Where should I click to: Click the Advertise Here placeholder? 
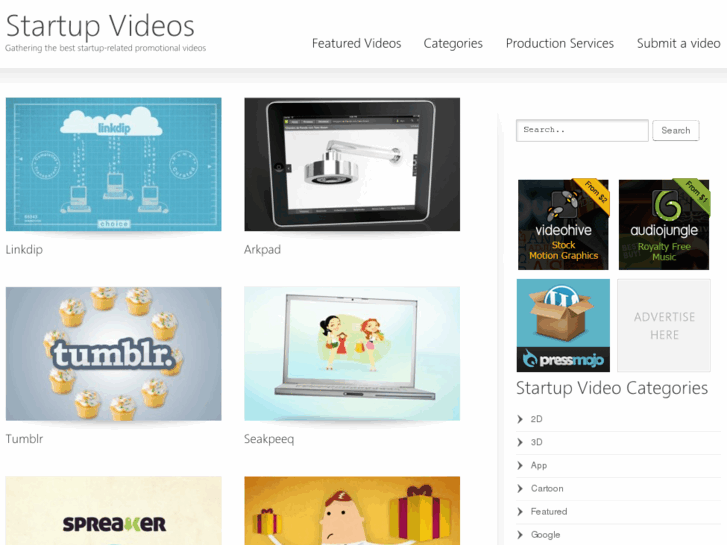[664, 325]
